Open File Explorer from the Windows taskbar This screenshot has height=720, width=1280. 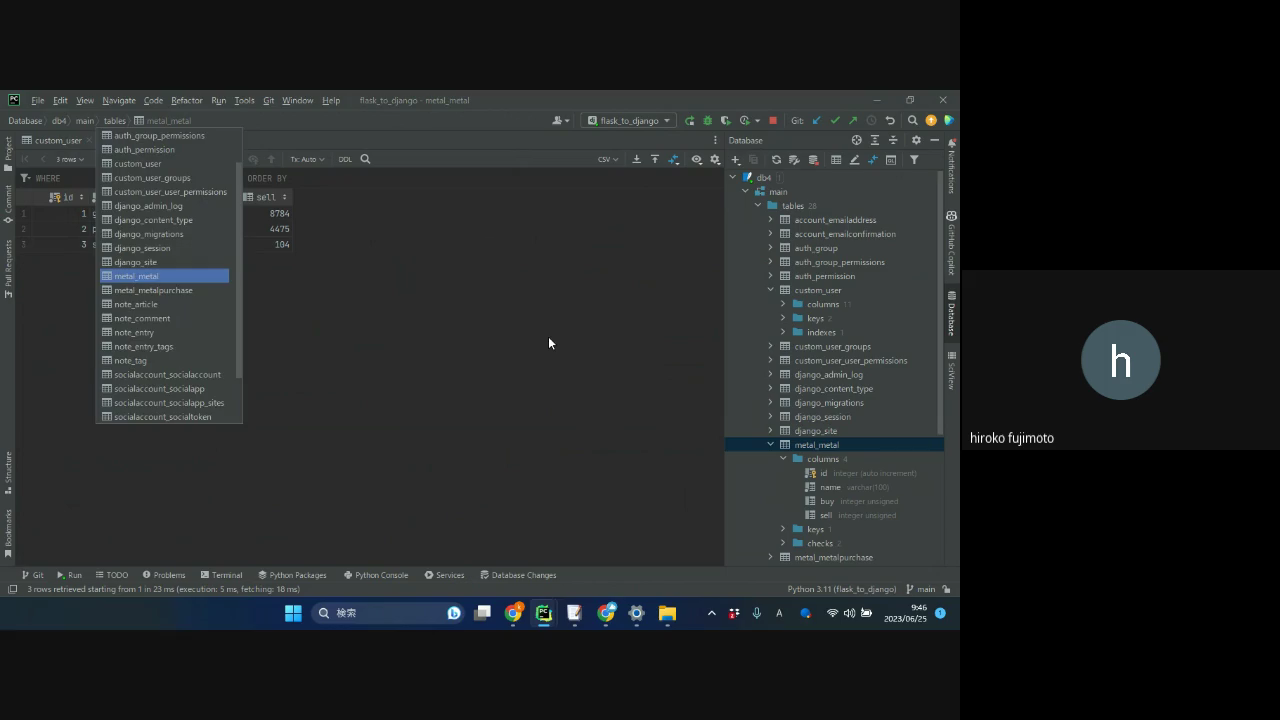[667, 613]
